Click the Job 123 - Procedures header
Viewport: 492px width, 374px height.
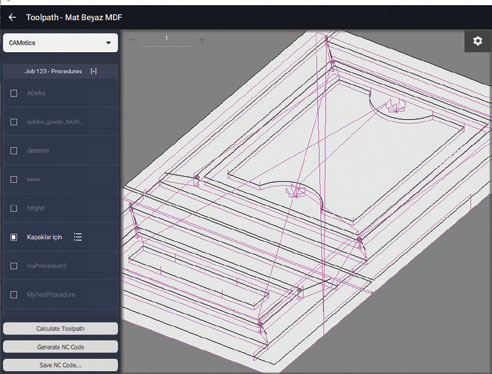coord(60,71)
